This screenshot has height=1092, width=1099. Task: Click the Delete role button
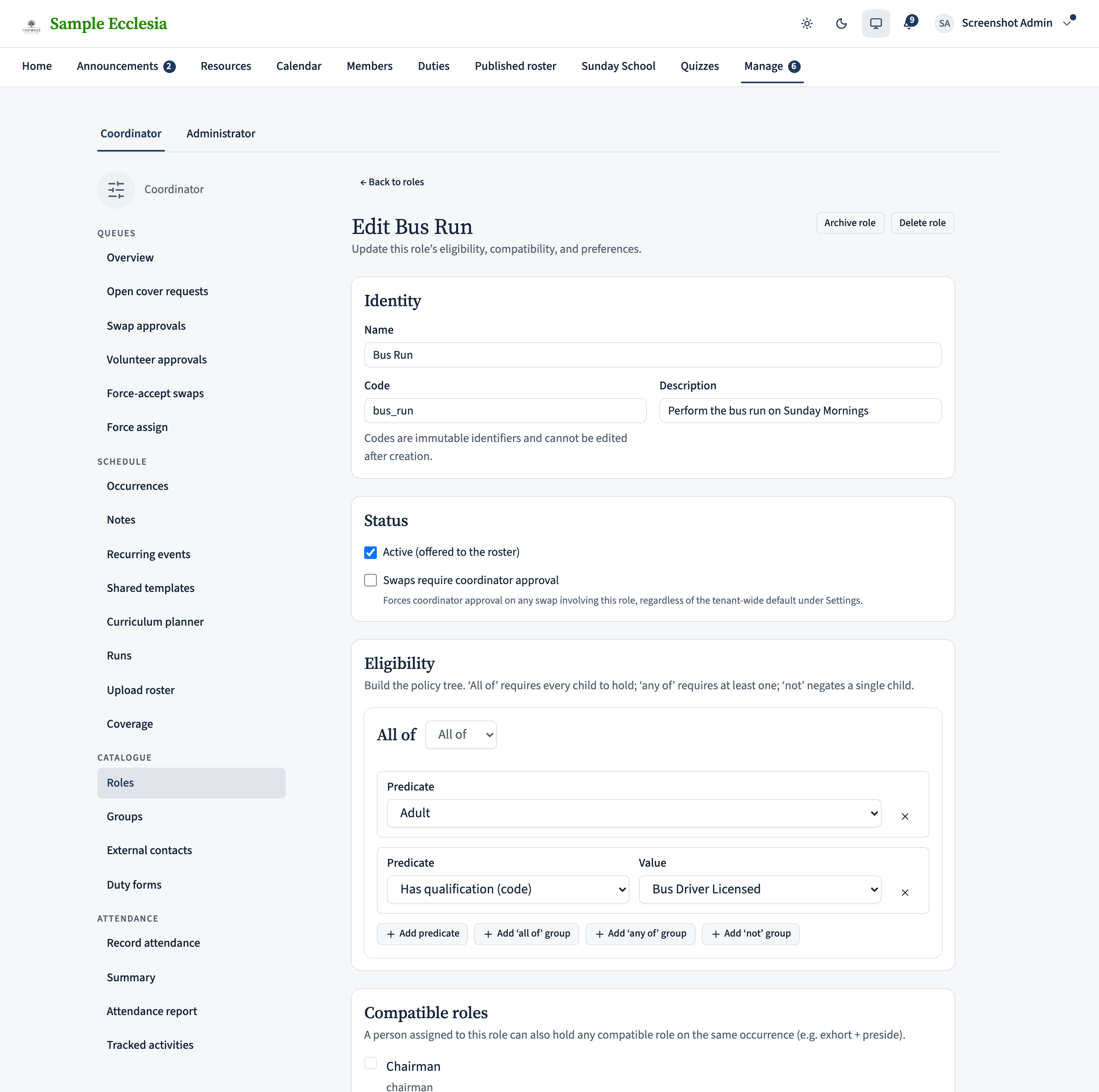pos(922,223)
